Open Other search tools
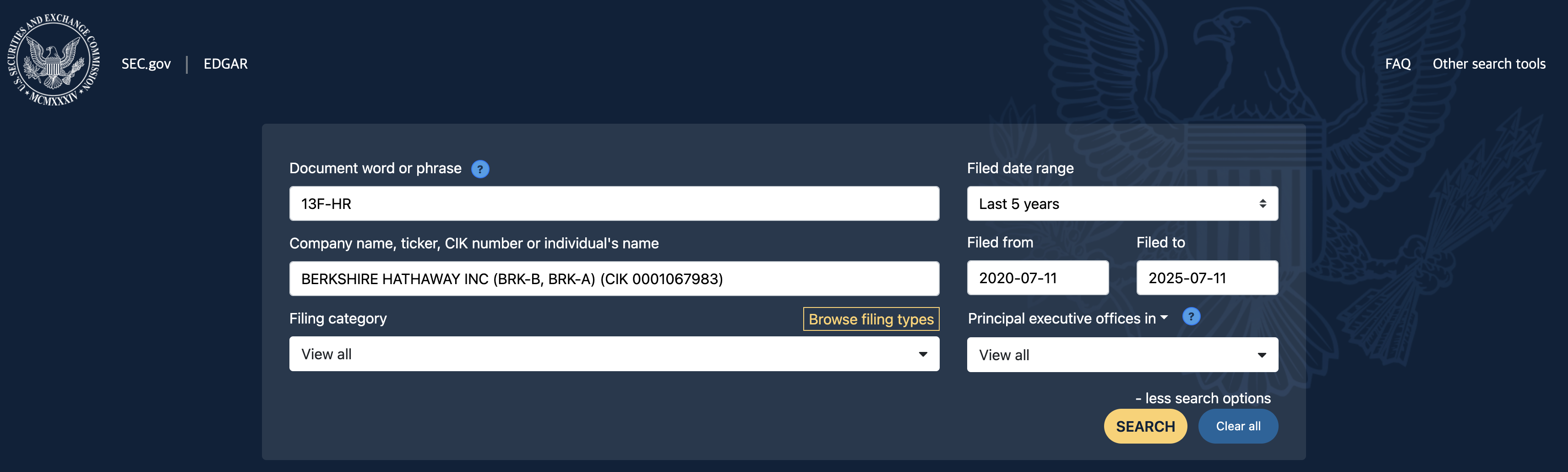 1488,64
